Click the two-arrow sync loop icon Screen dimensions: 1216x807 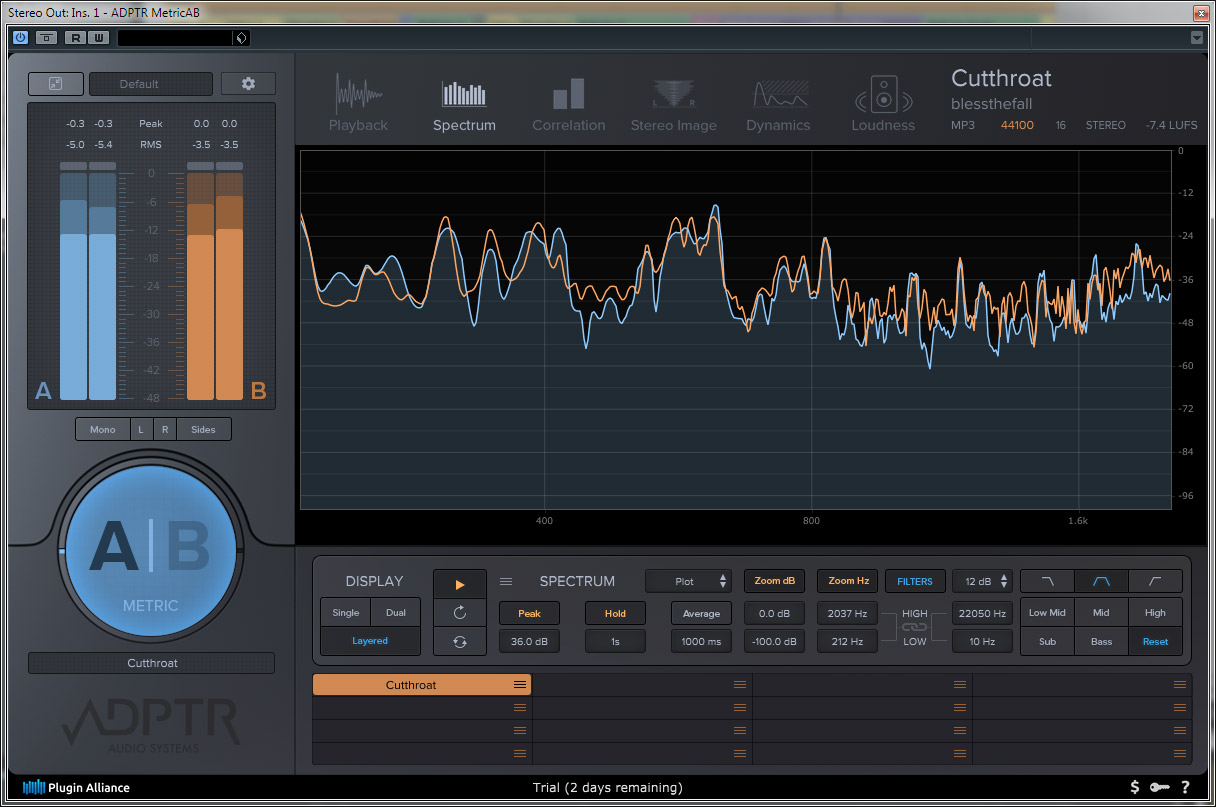460,642
